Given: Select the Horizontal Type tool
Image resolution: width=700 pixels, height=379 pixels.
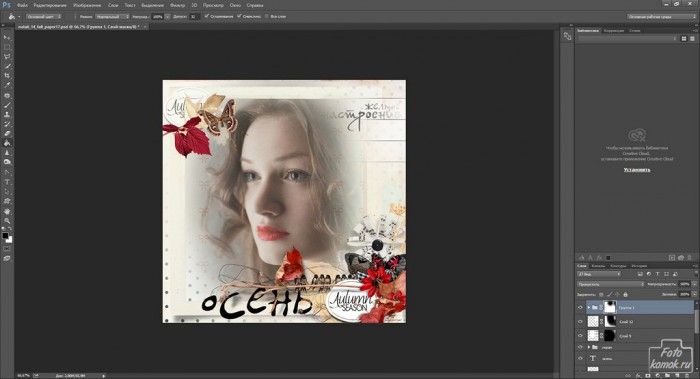Looking at the screenshot, I should point(7,182).
